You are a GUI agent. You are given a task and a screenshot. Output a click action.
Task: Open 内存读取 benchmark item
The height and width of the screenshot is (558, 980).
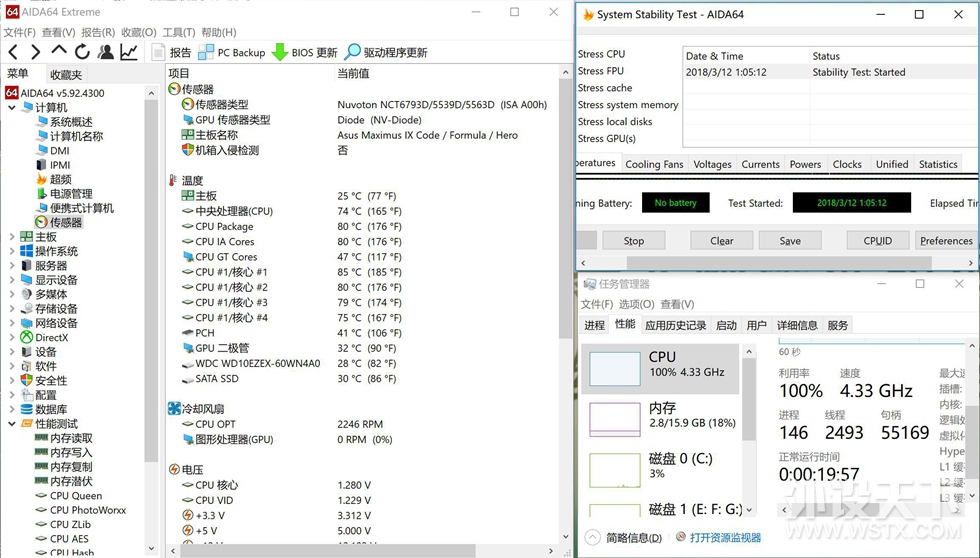click(64, 438)
